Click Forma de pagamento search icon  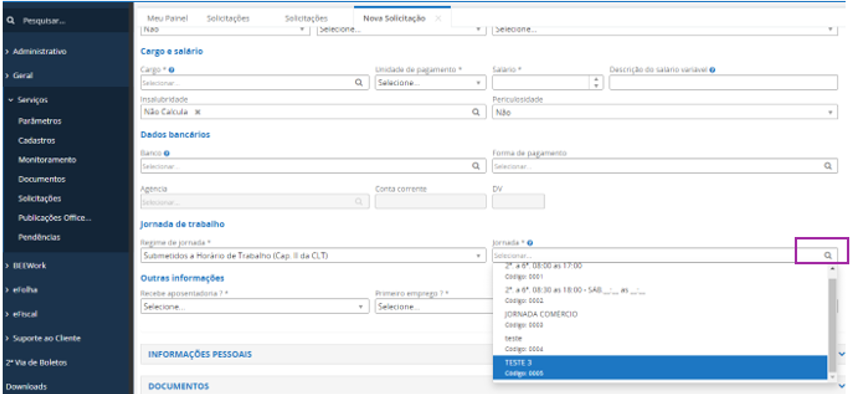point(827,167)
